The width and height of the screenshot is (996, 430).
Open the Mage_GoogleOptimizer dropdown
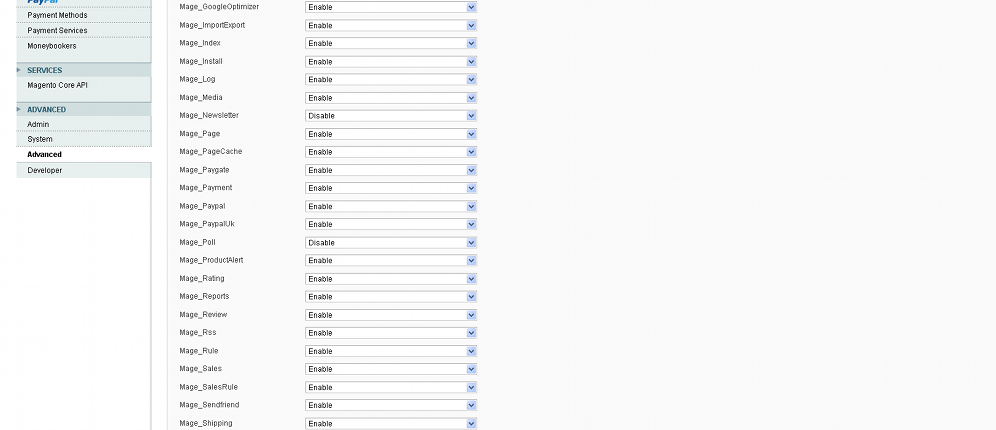pos(391,7)
